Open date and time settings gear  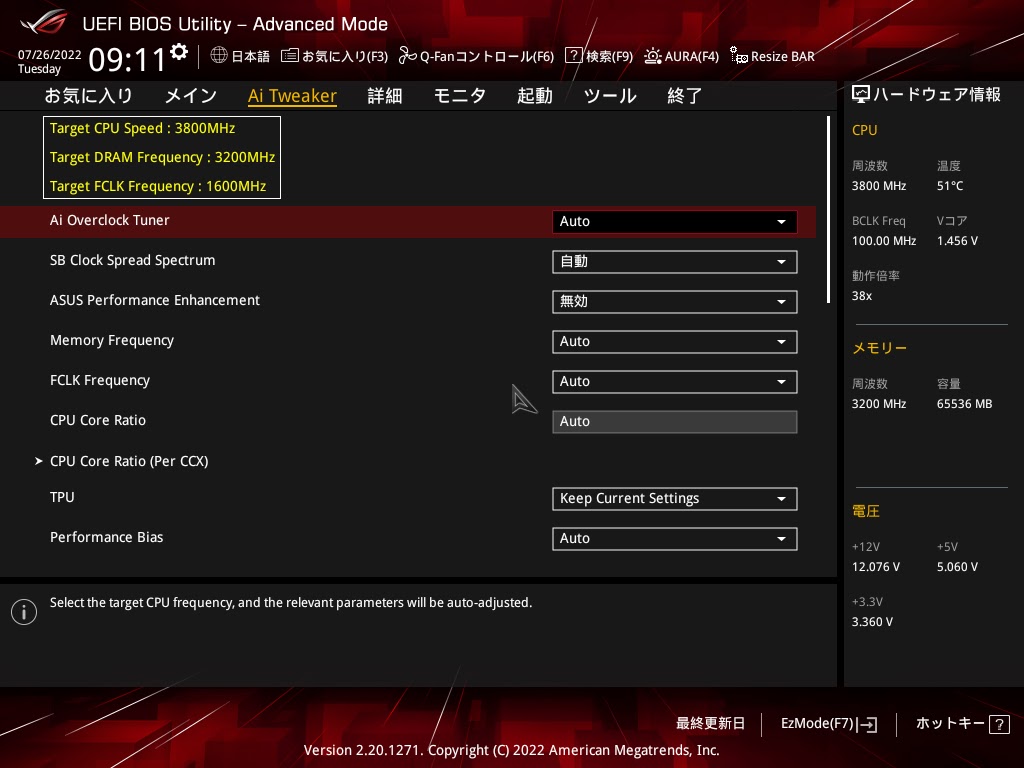[179, 52]
